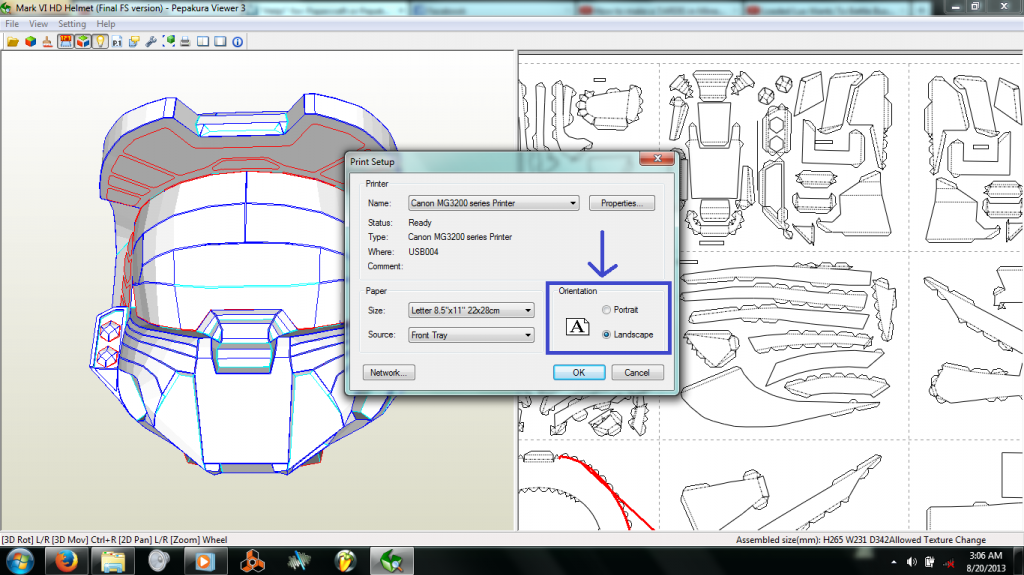This screenshot has width=1024, height=575.
Task: Open the Setting menu
Action: click(72, 24)
